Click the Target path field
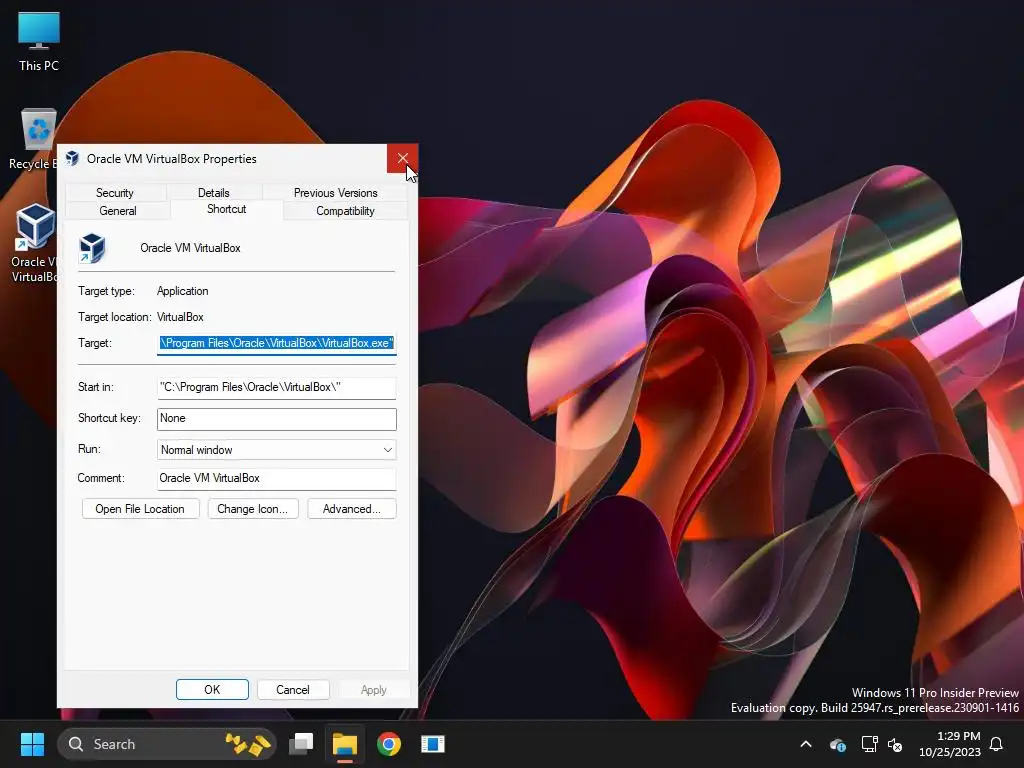Screen dimensions: 1024x768 tap(276, 344)
